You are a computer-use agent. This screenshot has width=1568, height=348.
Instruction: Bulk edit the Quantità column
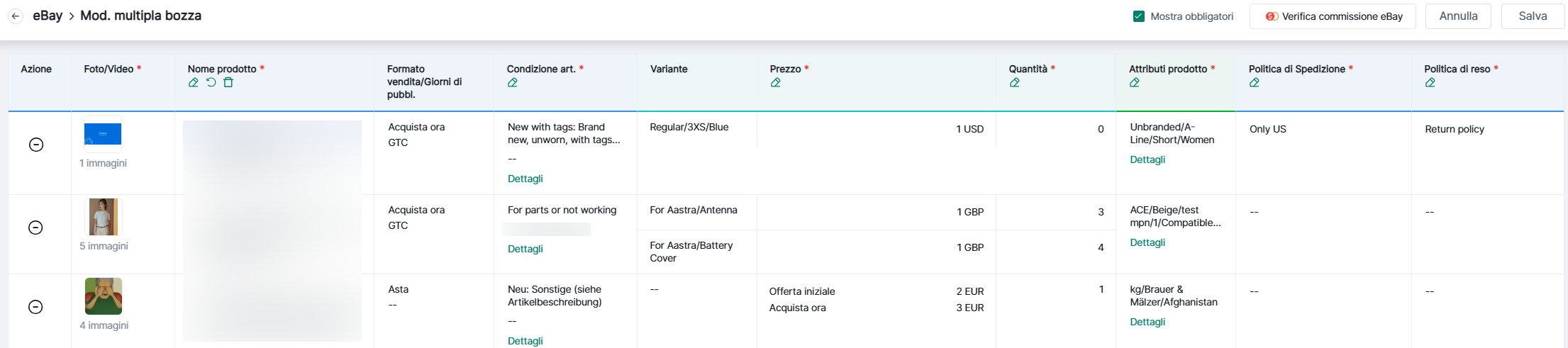pyautogui.click(x=1015, y=83)
